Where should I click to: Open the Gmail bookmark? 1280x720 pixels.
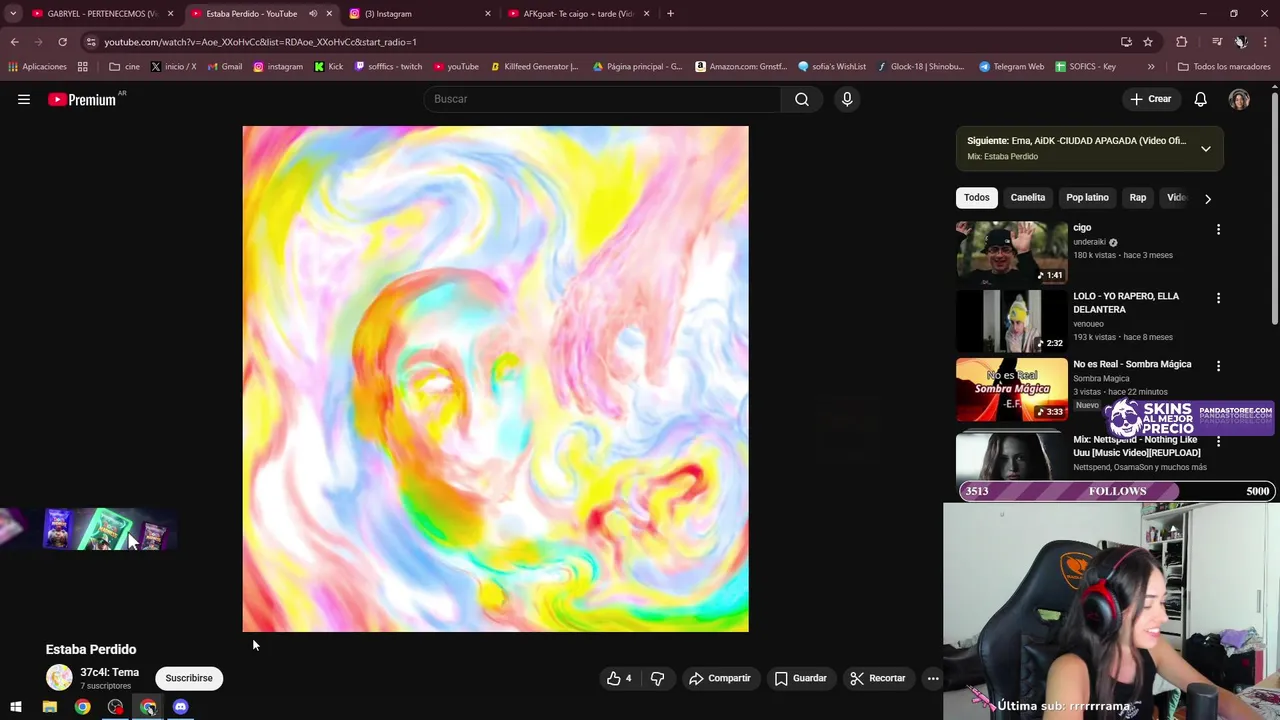(x=225, y=67)
